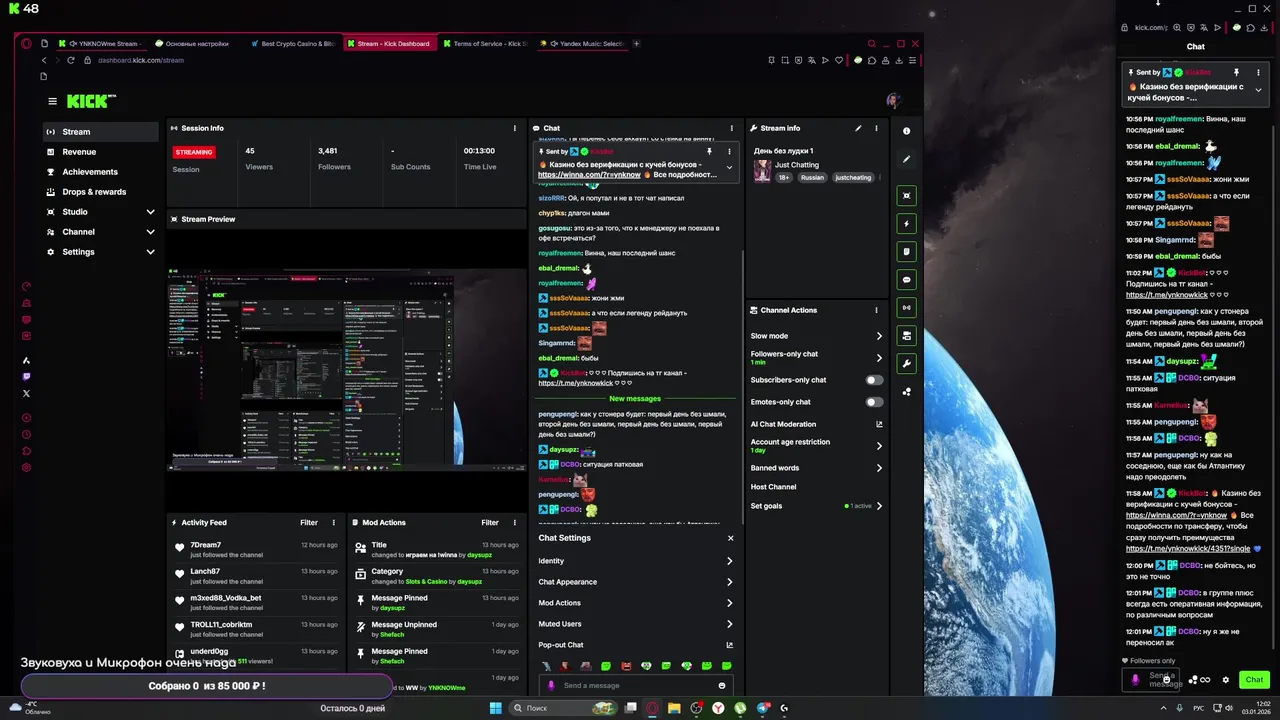Toggle the chat bubble icon in right toolbar
The width and height of the screenshot is (1280, 720).
tap(906, 280)
